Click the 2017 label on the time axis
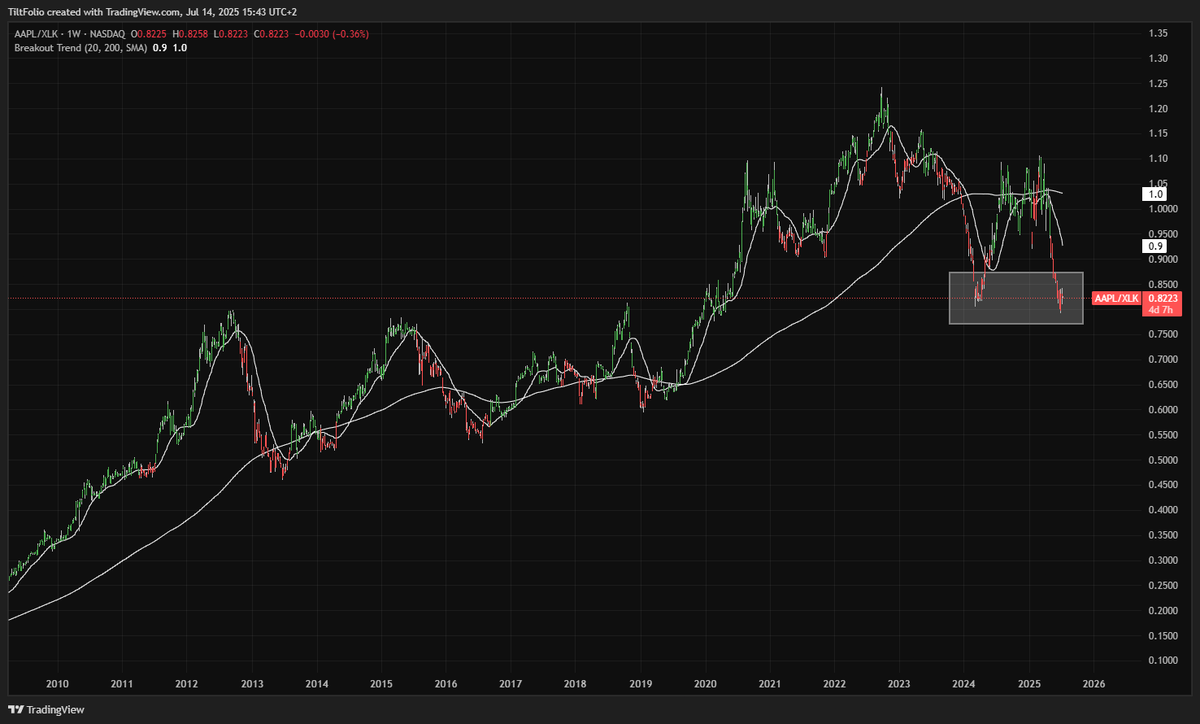This screenshot has width=1200, height=724. pos(510,685)
